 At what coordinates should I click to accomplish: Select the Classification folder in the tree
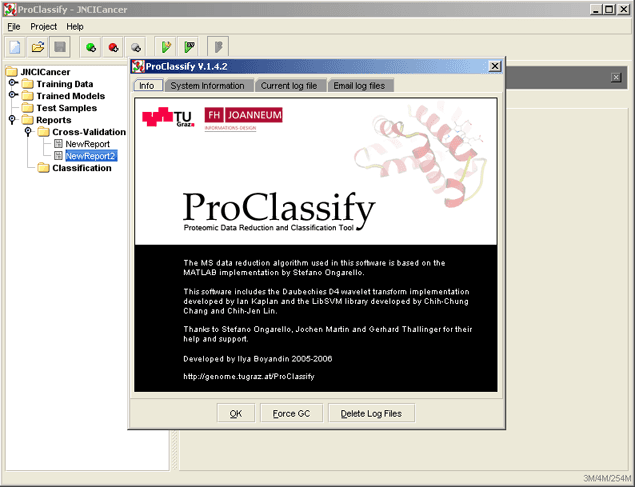(x=81, y=168)
